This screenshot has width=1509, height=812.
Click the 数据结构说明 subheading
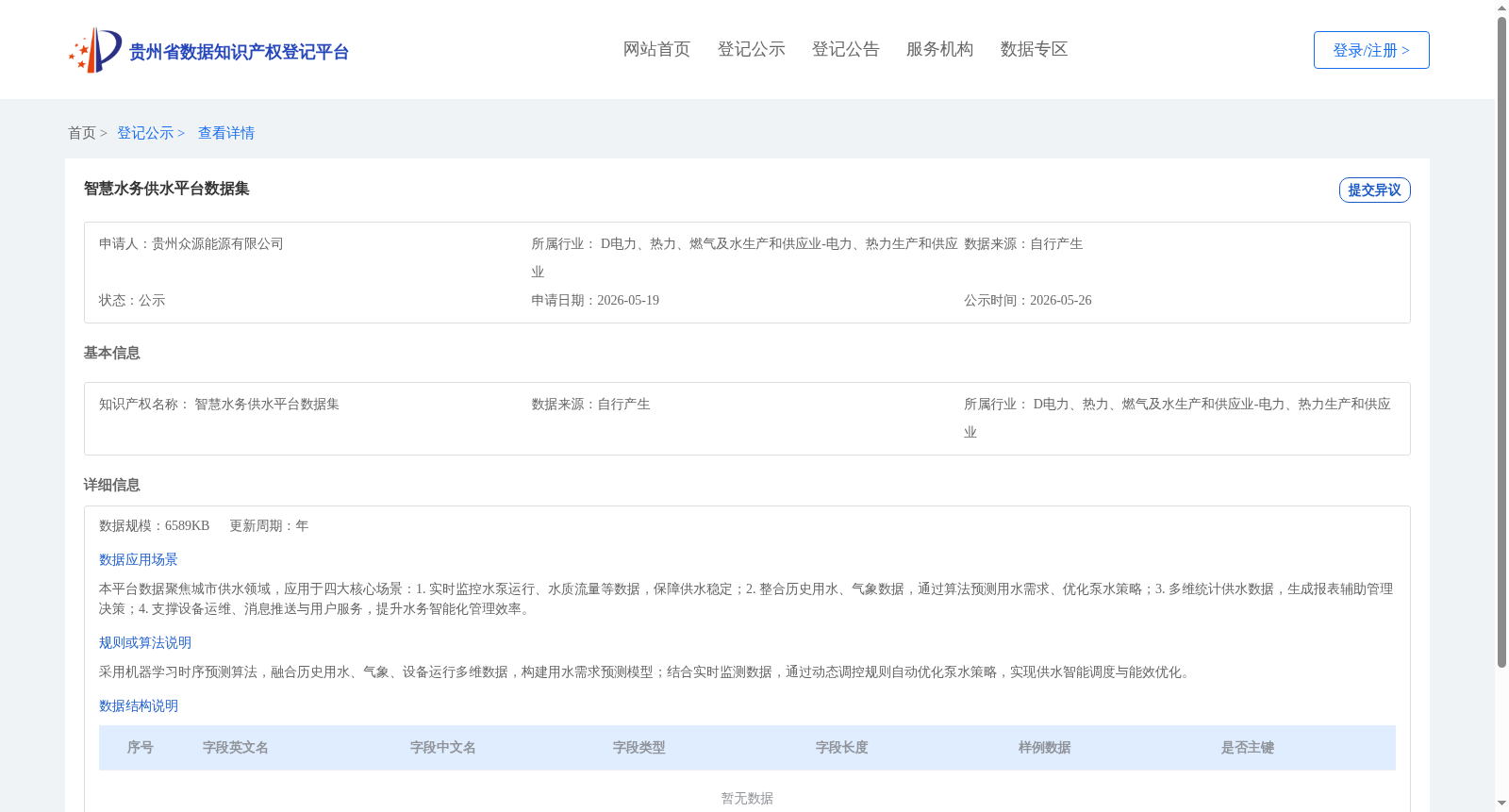pos(139,705)
